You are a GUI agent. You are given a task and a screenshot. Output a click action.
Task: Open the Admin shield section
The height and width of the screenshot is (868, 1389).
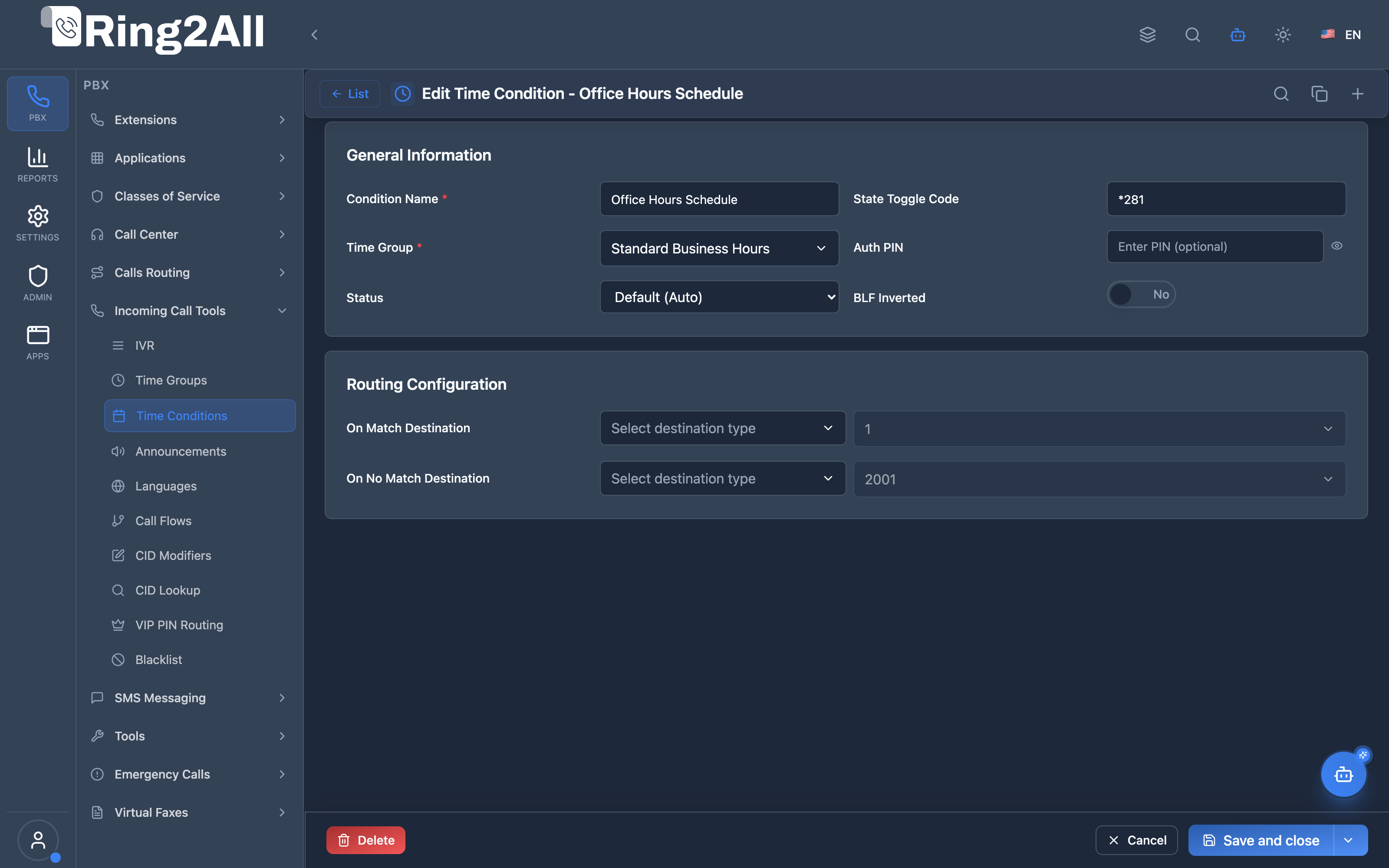pyautogui.click(x=37, y=283)
